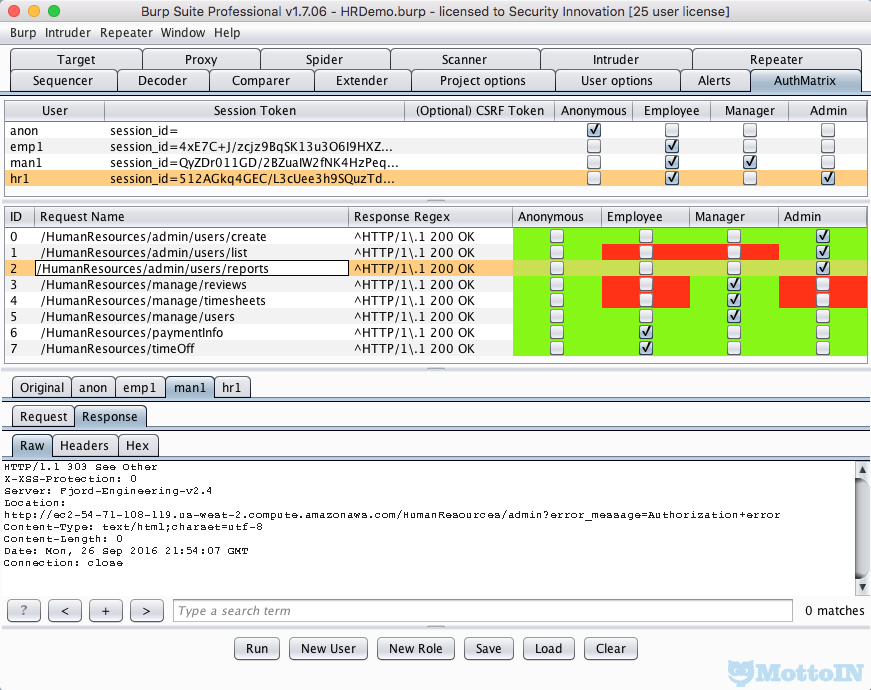Screen dimensions: 871x690
Task: Go to the Scanner tab
Action: (x=464, y=59)
